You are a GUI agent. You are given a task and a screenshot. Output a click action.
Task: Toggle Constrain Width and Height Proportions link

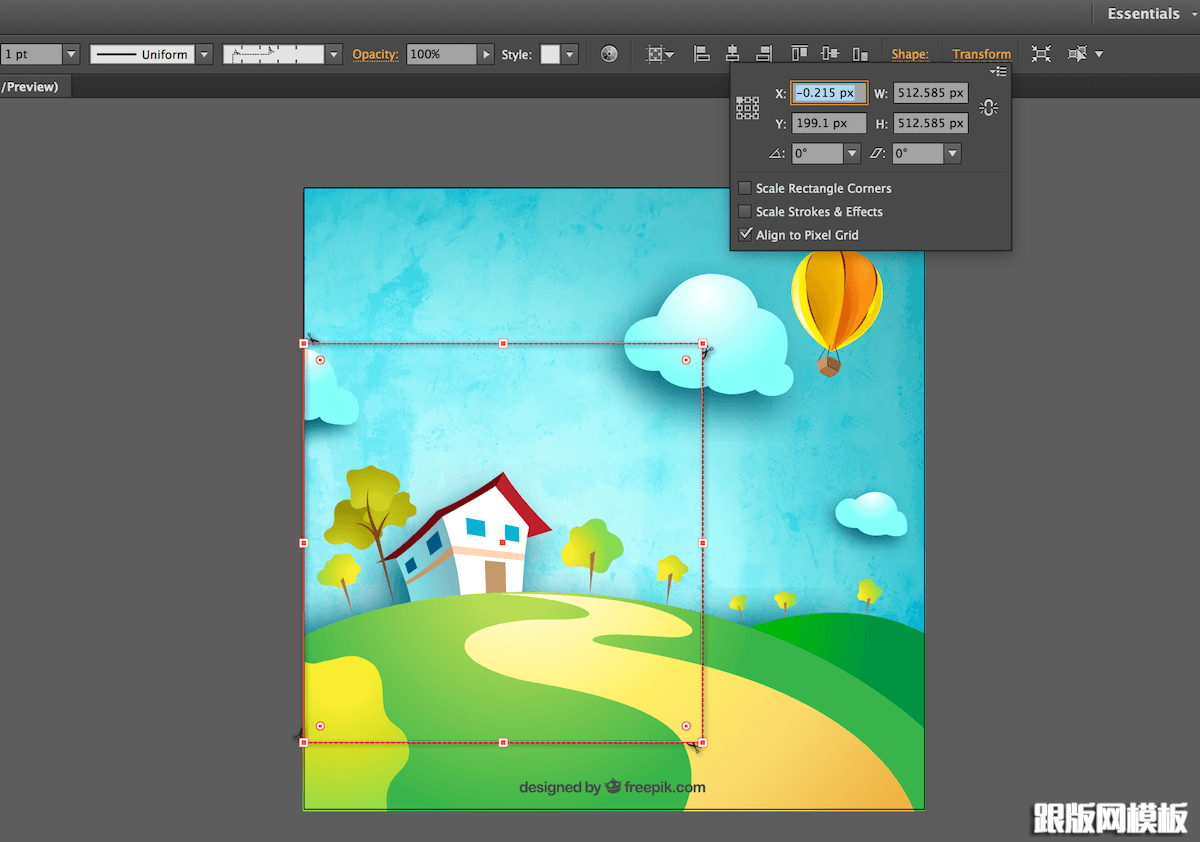click(988, 108)
